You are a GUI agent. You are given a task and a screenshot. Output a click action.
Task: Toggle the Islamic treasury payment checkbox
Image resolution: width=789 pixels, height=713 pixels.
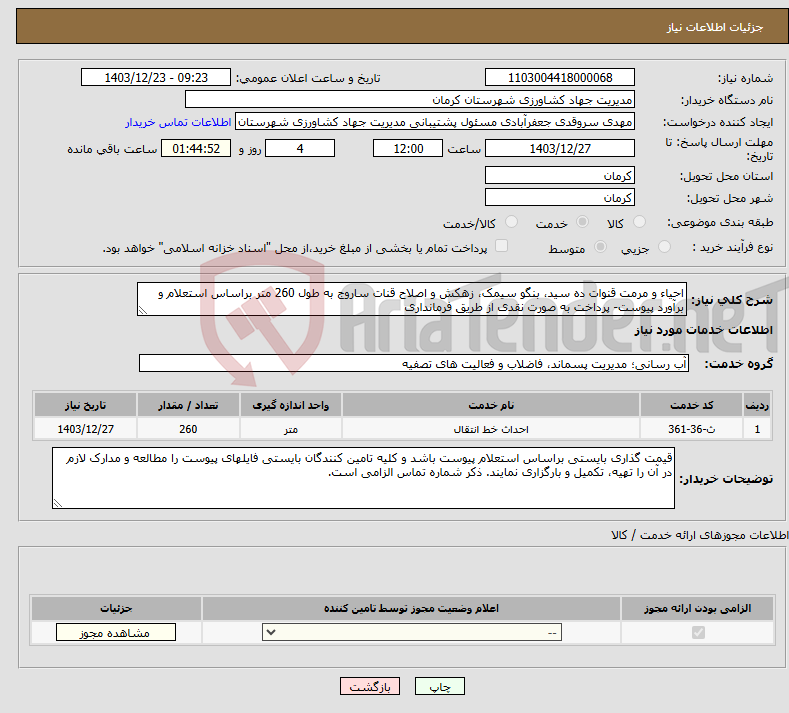coord(502,246)
